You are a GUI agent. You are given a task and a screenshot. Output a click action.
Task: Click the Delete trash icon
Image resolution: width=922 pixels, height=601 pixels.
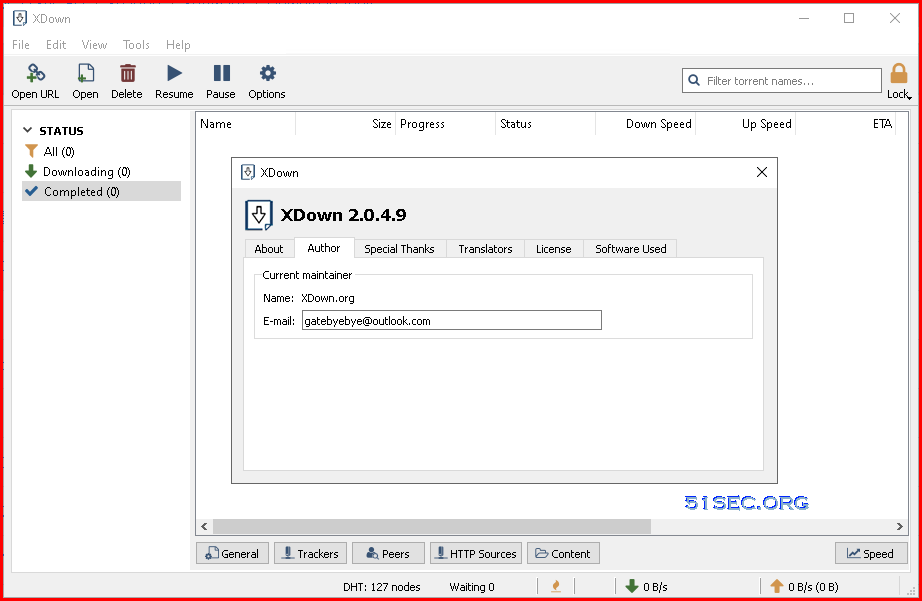(x=128, y=74)
